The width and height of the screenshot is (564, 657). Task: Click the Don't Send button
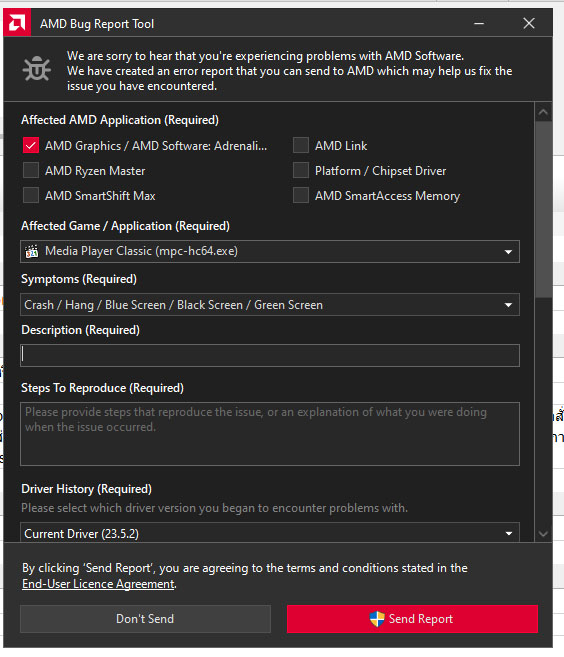click(x=145, y=619)
